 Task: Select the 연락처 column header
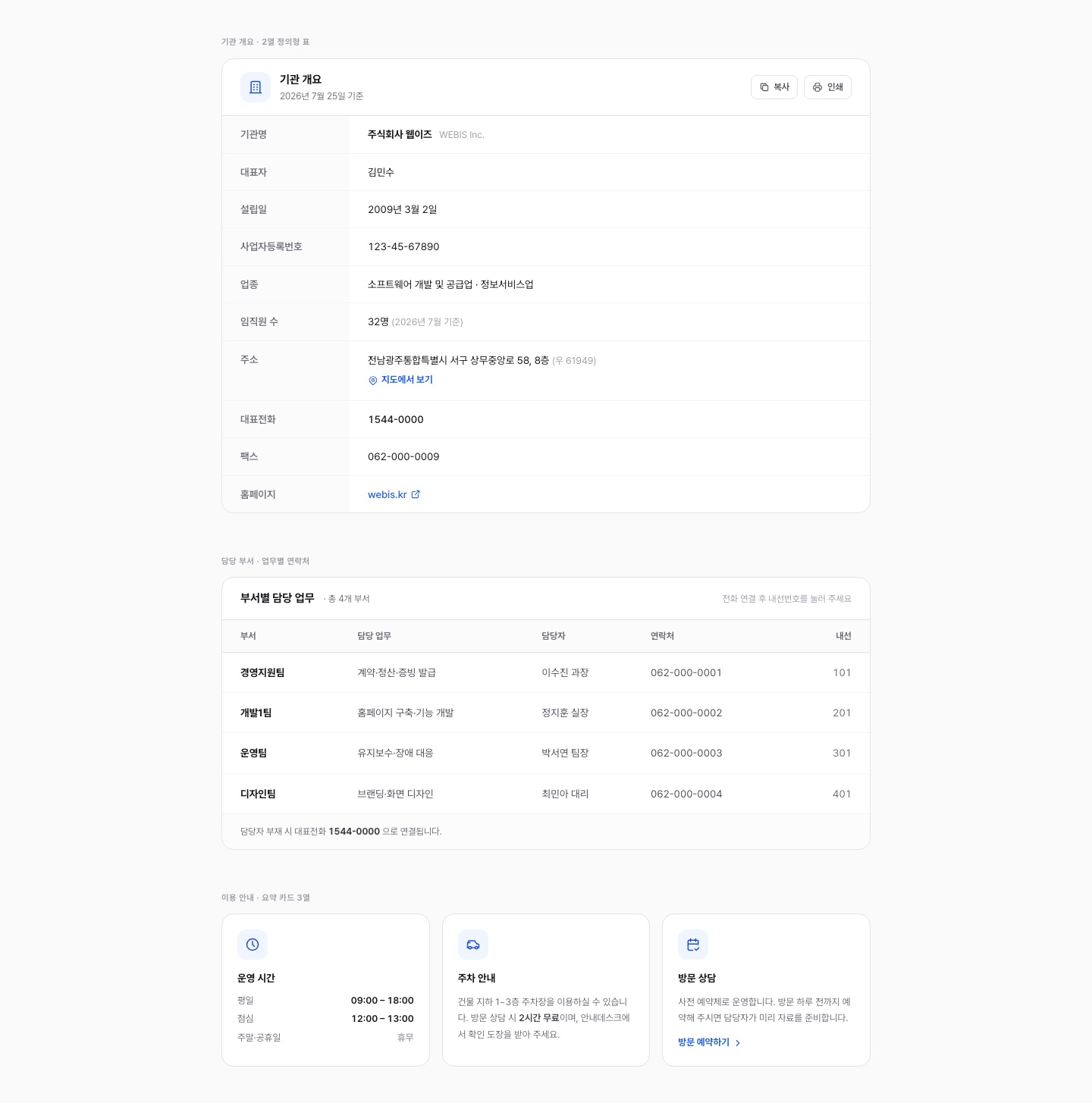tap(662, 636)
